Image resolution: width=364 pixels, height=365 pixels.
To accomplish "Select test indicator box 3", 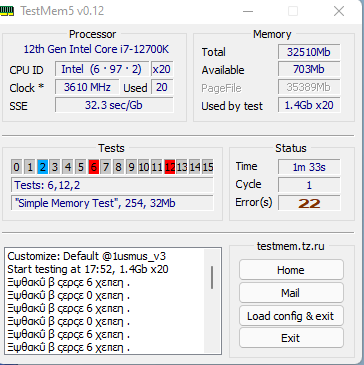I will (55, 167).
